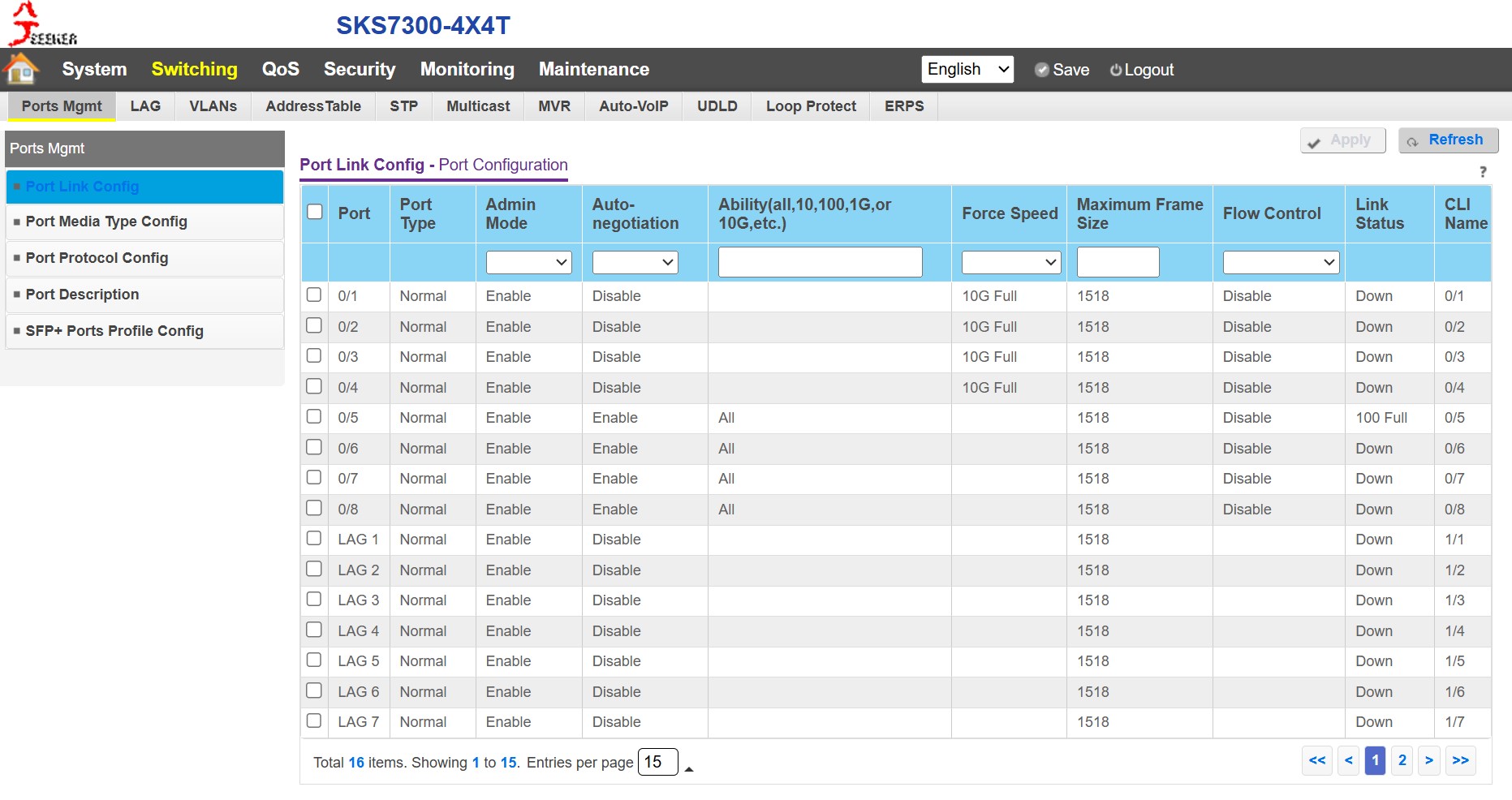Select the Ports Mgmt tab
This screenshot has height=800, width=1512.
(x=62, y=106)
